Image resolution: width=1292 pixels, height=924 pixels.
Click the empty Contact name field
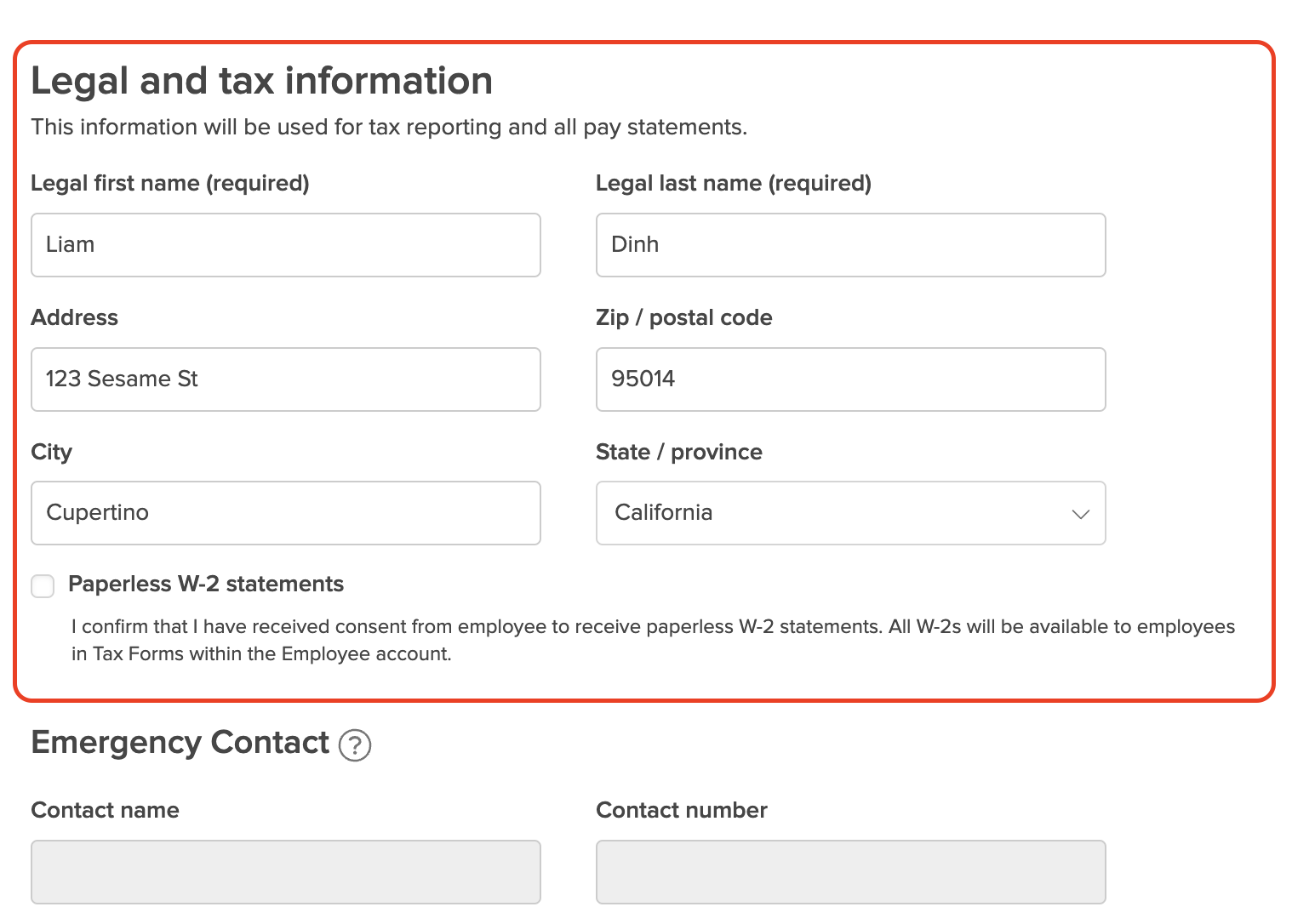(x=286, y=872)
